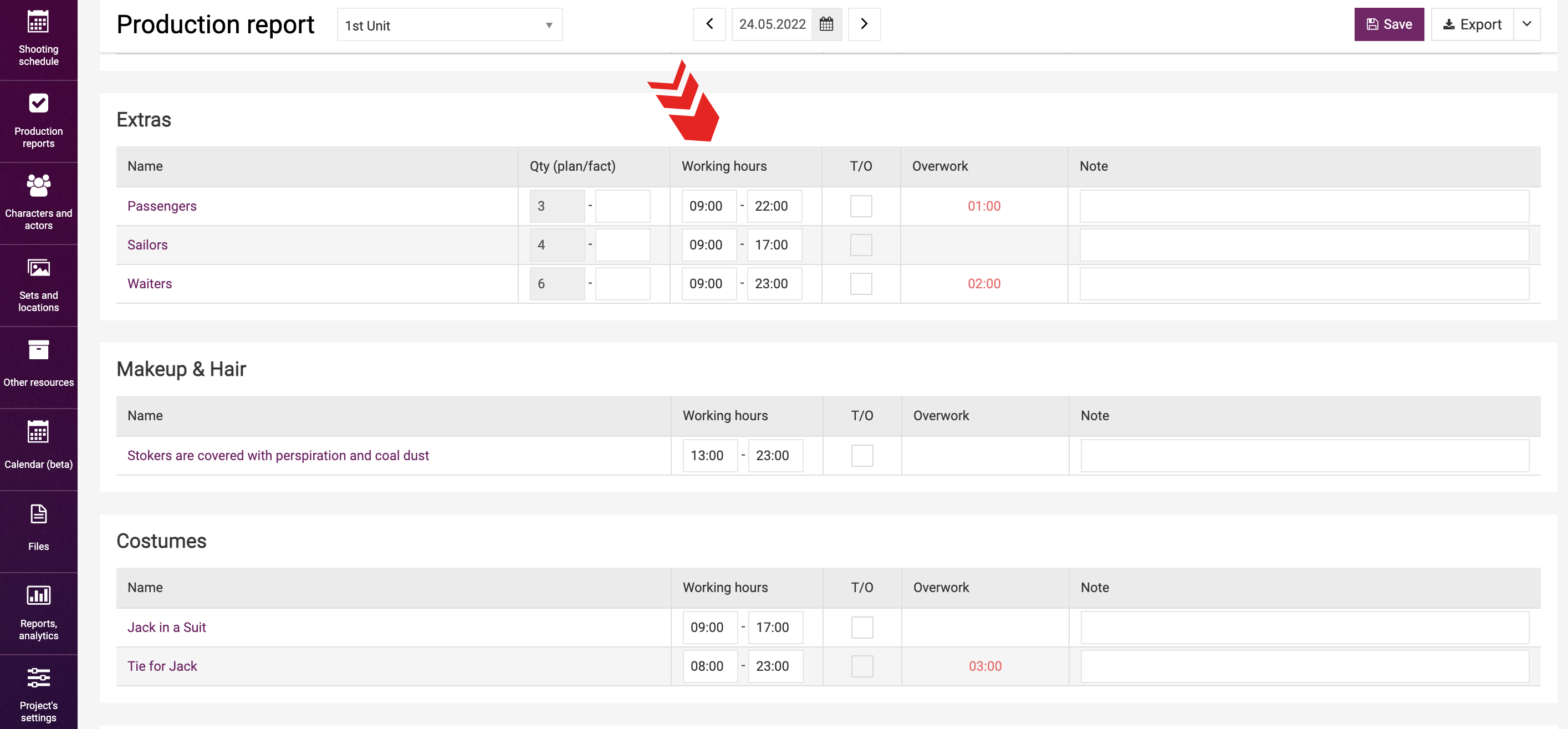Click the Passengers note field

[1304, 206]
